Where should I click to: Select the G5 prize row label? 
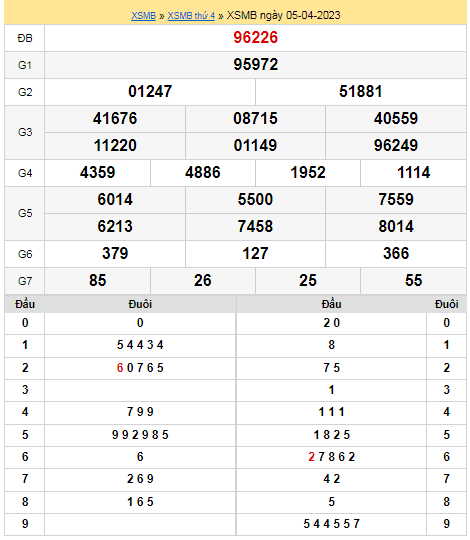(25, 213)
